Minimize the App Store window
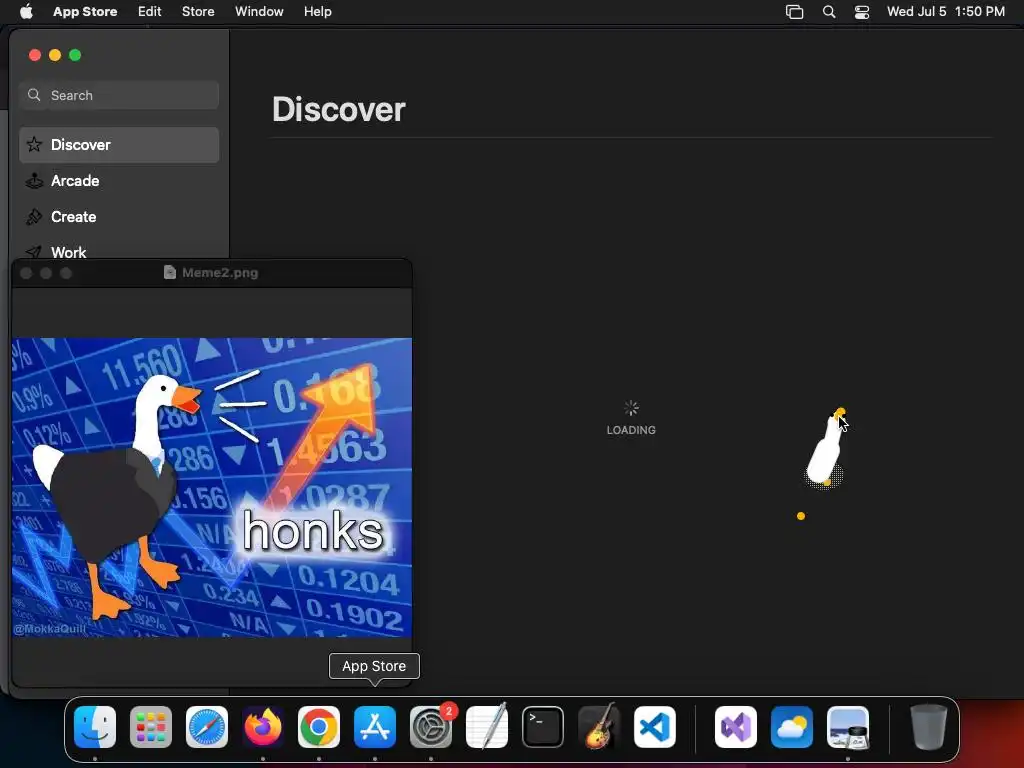The image size is (1024, 768). pos(55,55)
